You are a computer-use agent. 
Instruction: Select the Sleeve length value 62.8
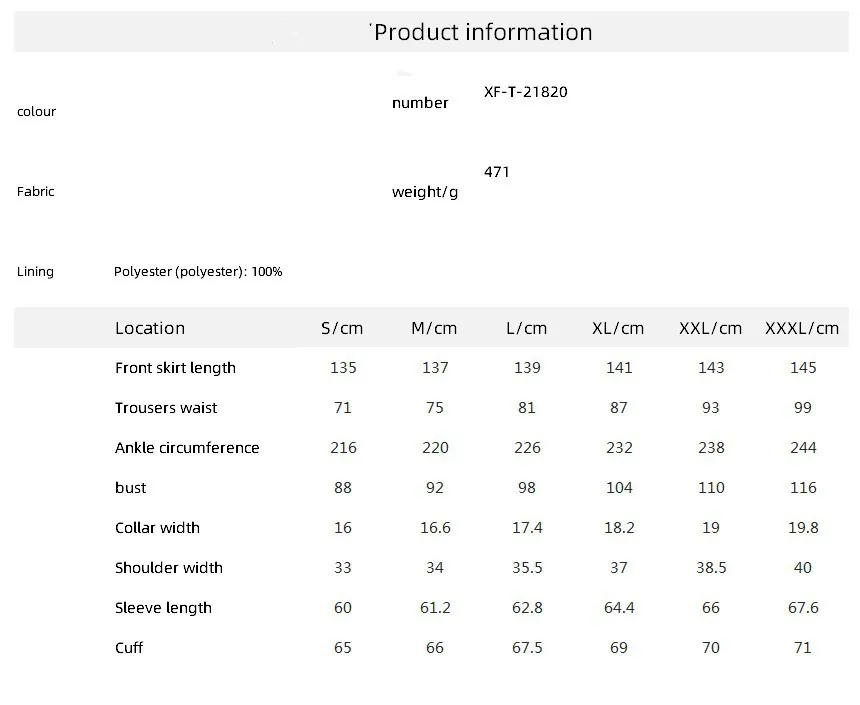[x=527, y=607]
